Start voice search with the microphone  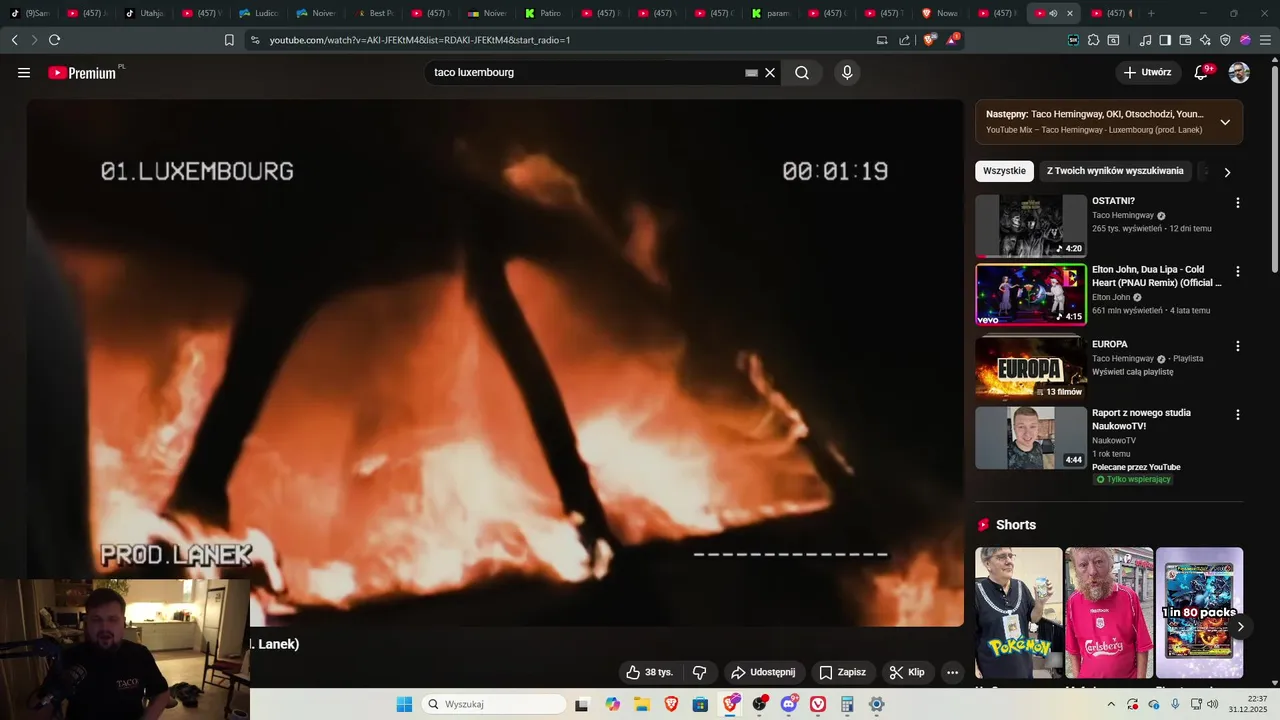847,72
